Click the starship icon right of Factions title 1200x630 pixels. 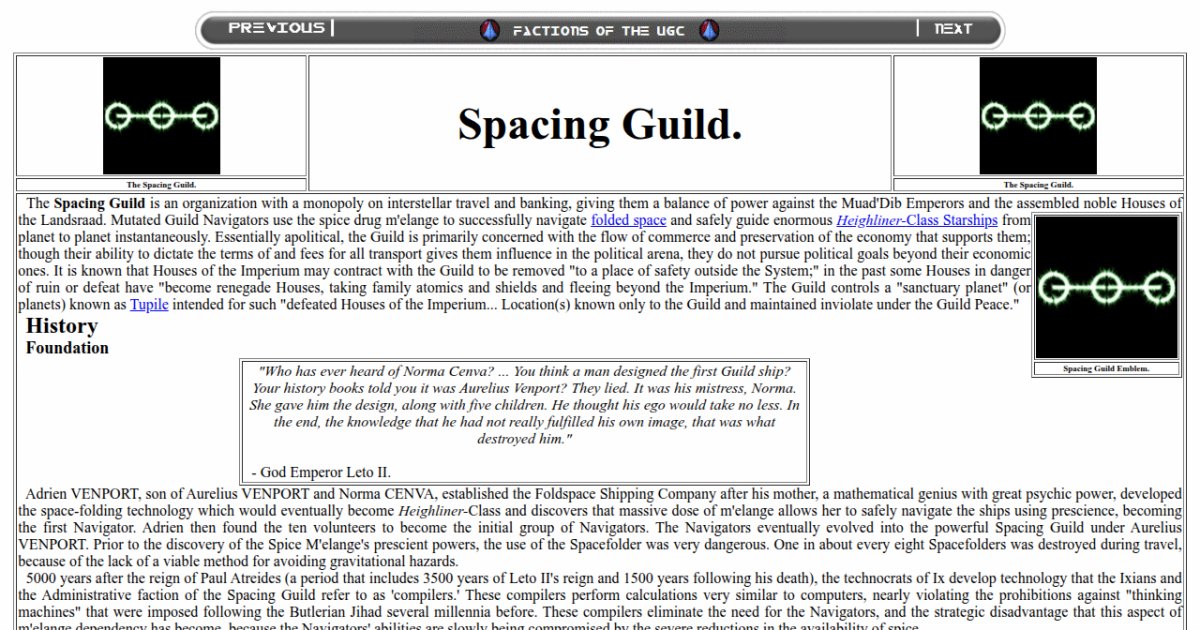pyautogui.click(x=709, y=30)
